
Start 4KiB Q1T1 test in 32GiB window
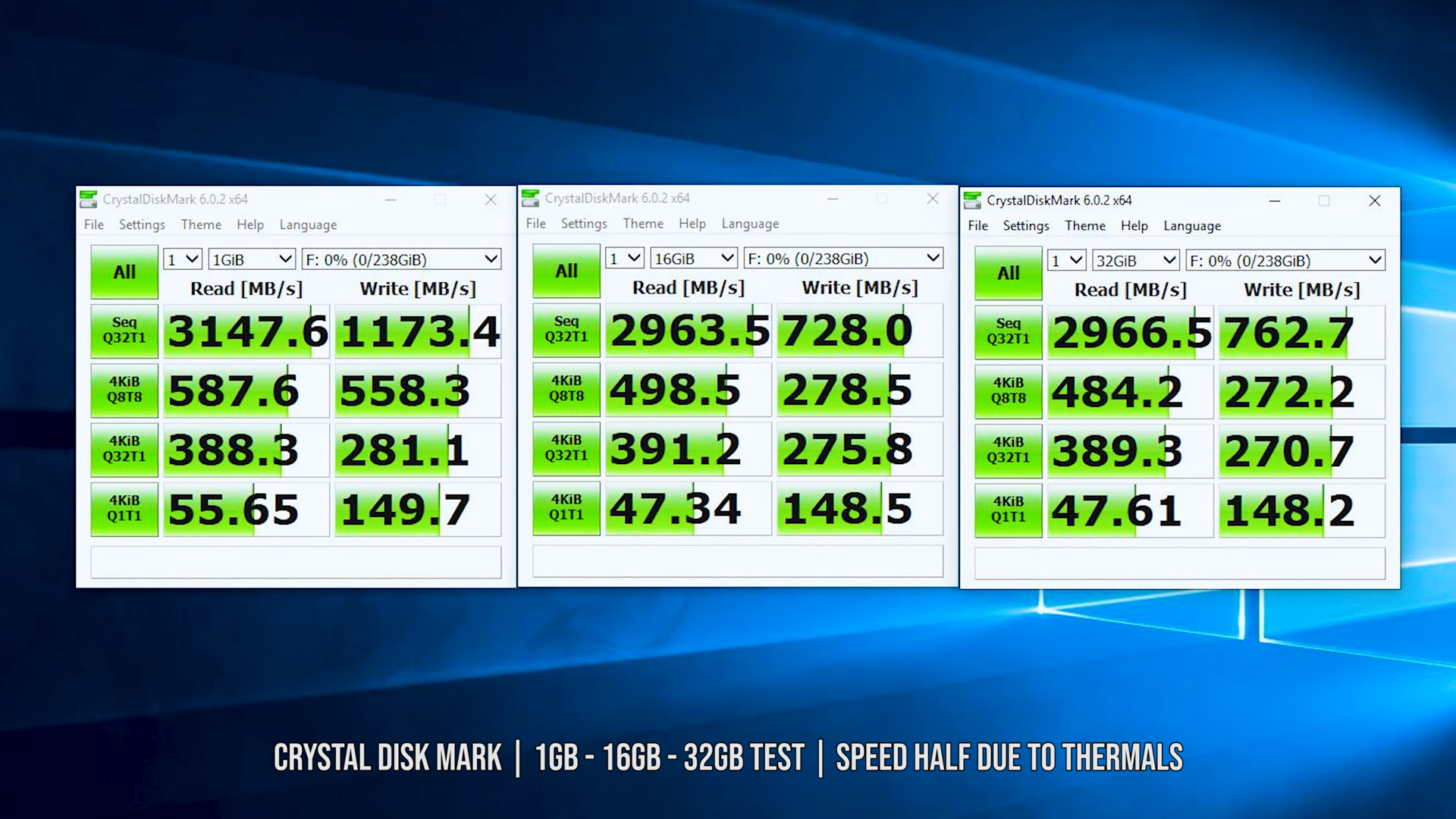tap(1009, 510)
